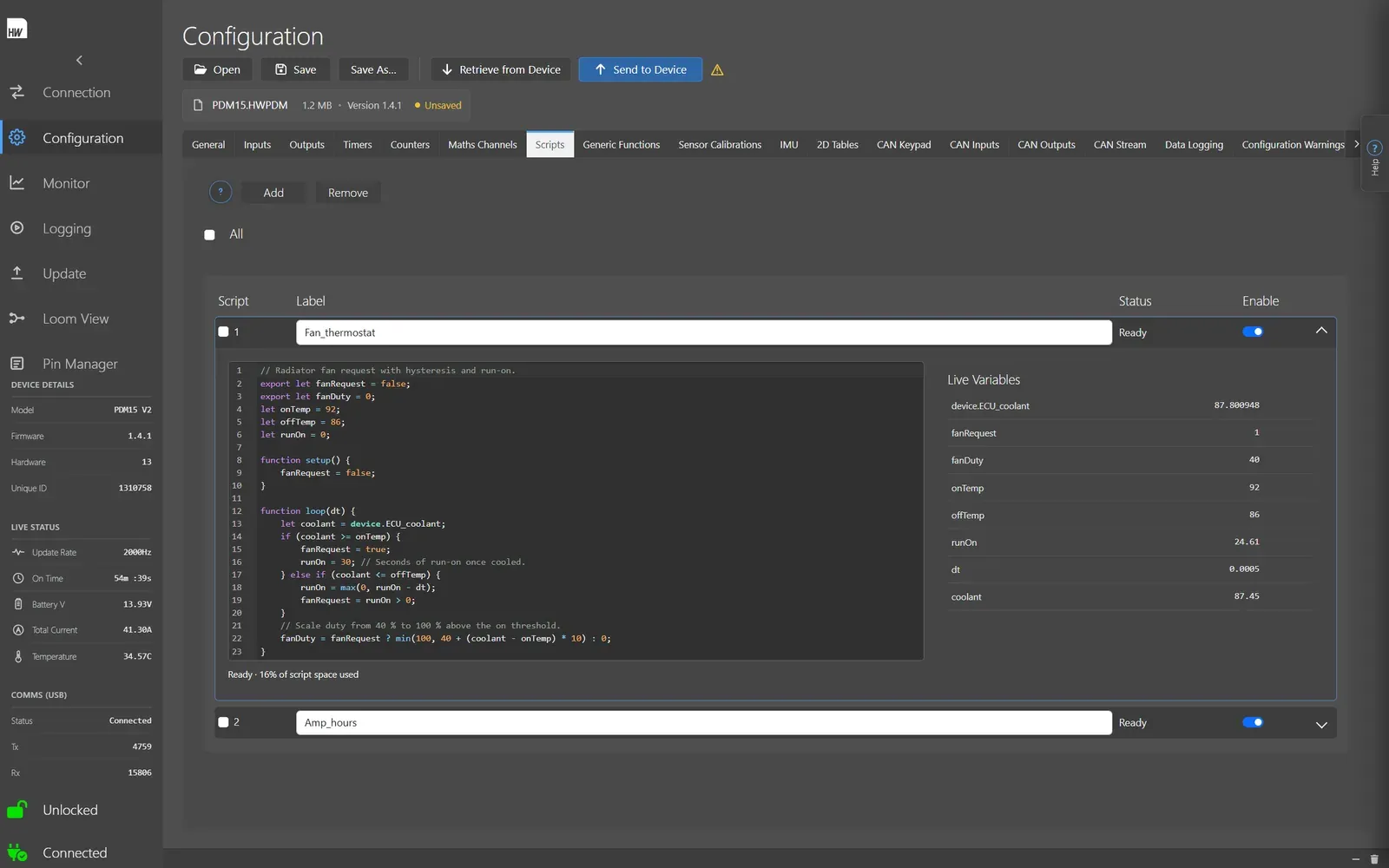1389x868 pixels.
Task: Open a configuration file with Open
Action: tap(217, 69)
